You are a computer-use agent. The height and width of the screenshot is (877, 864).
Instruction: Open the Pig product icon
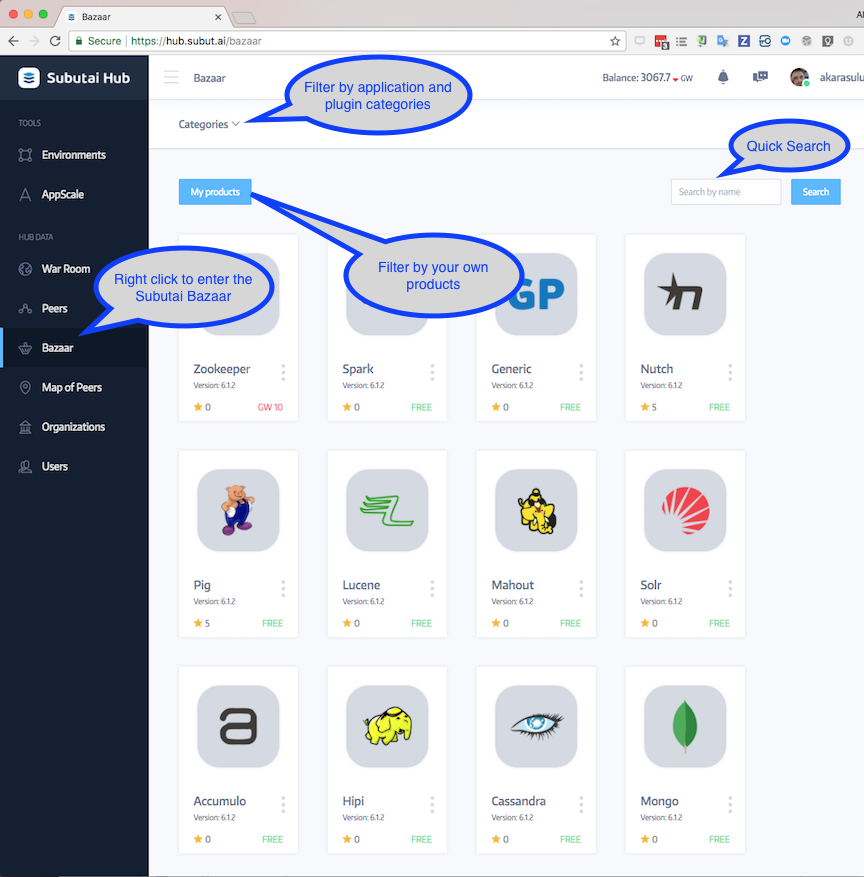click(238, 510)
